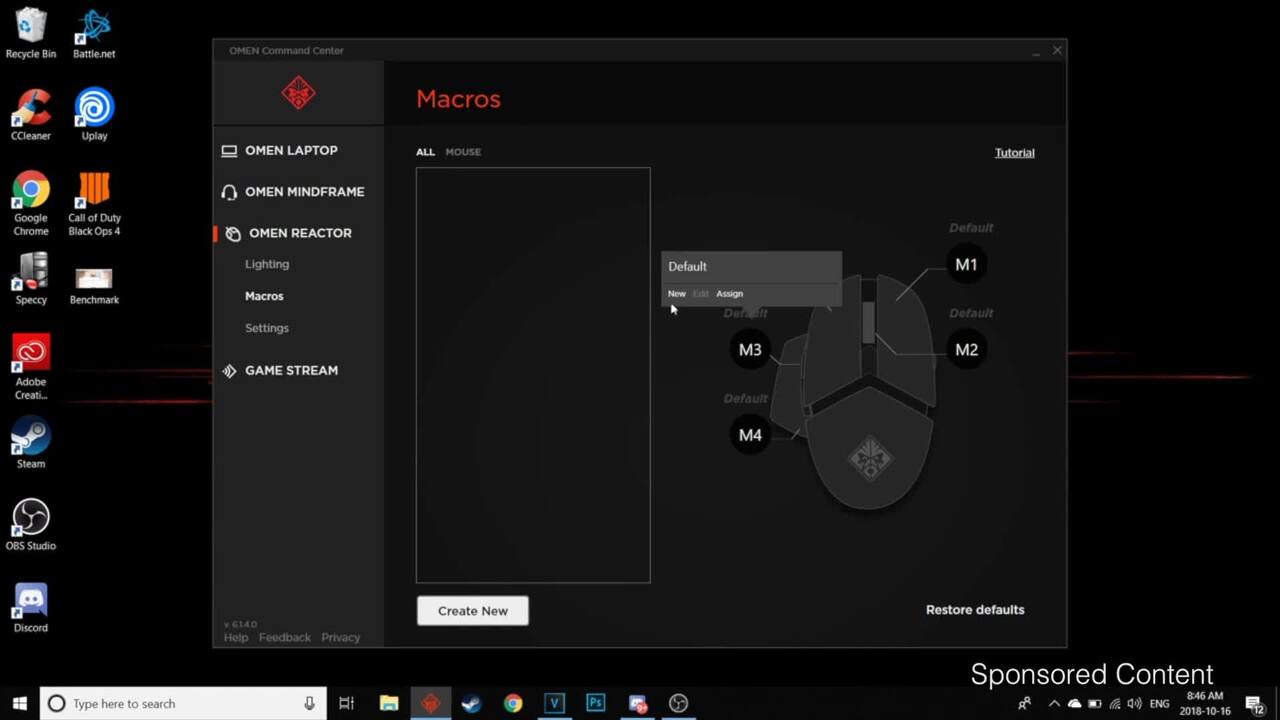Screen dimensions: 1280x720
Task: Close OMEN Command Center window
Action: 1057,50
